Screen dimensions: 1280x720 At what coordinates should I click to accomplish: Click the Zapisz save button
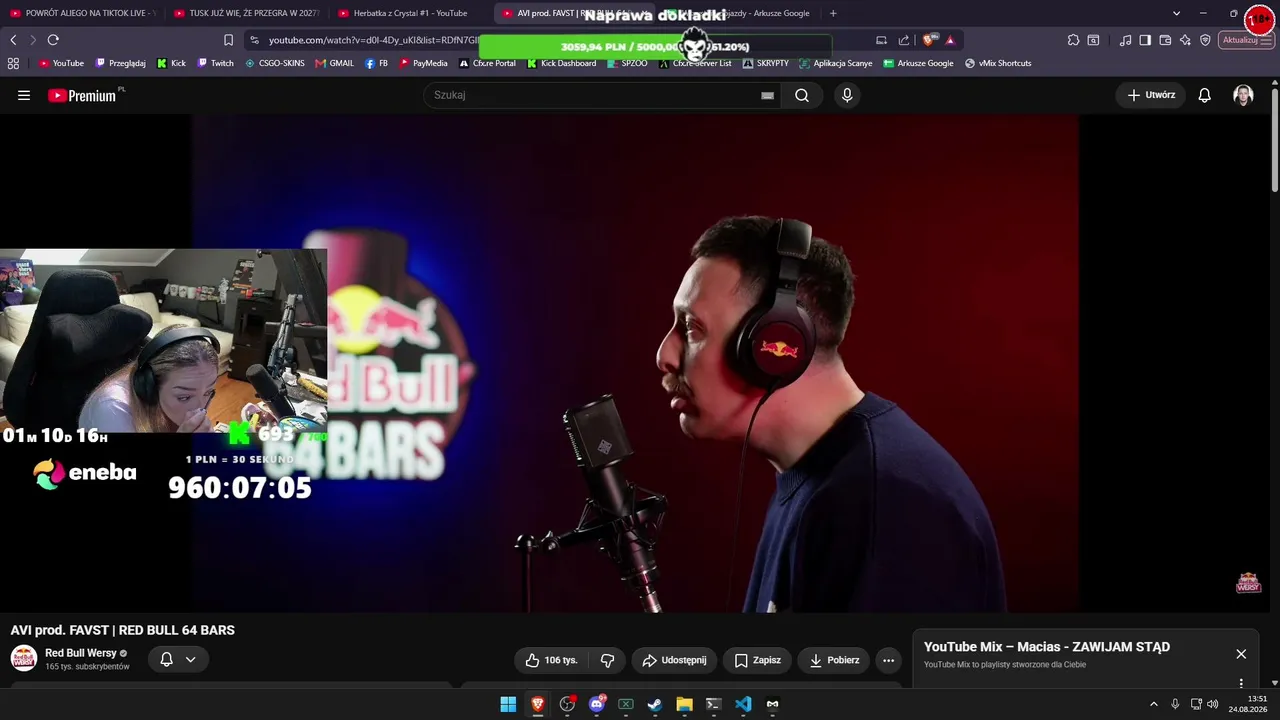[x=757, y=660]
